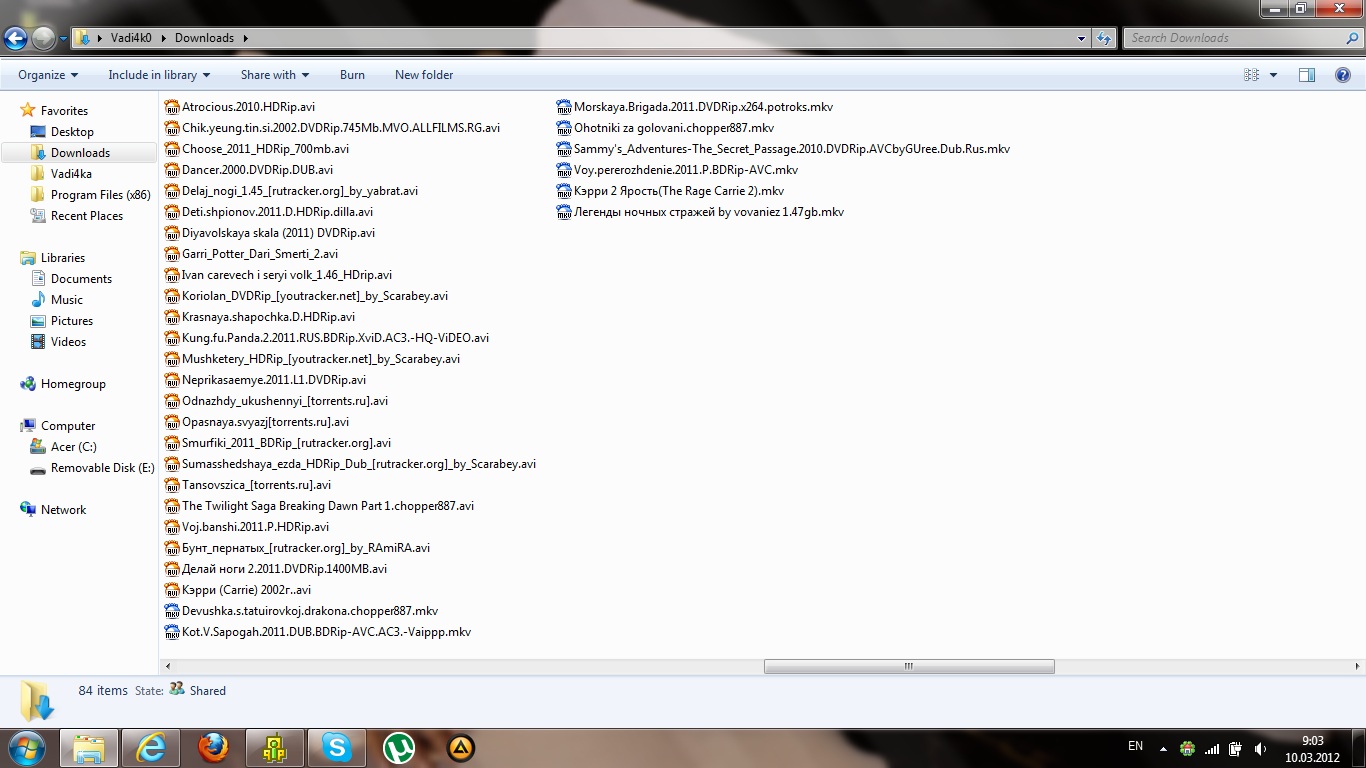
Task: Toggle the preview pane button
Action: pyautogui.click(x=1306, y=75)
